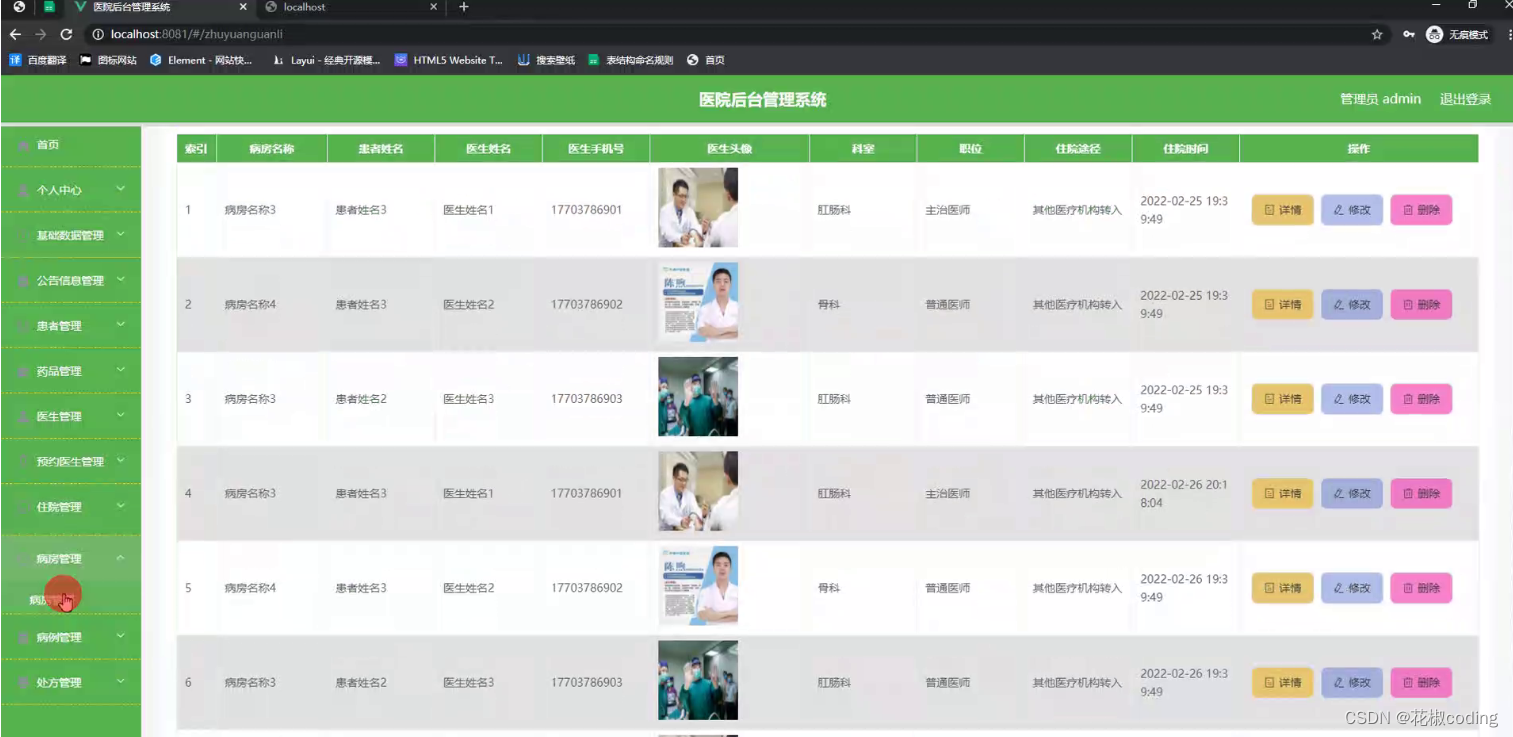This screenshot has width=1513, height=737.
Task: Expand the 患者管理 sidebar menu
Action: tap(71, 326)
